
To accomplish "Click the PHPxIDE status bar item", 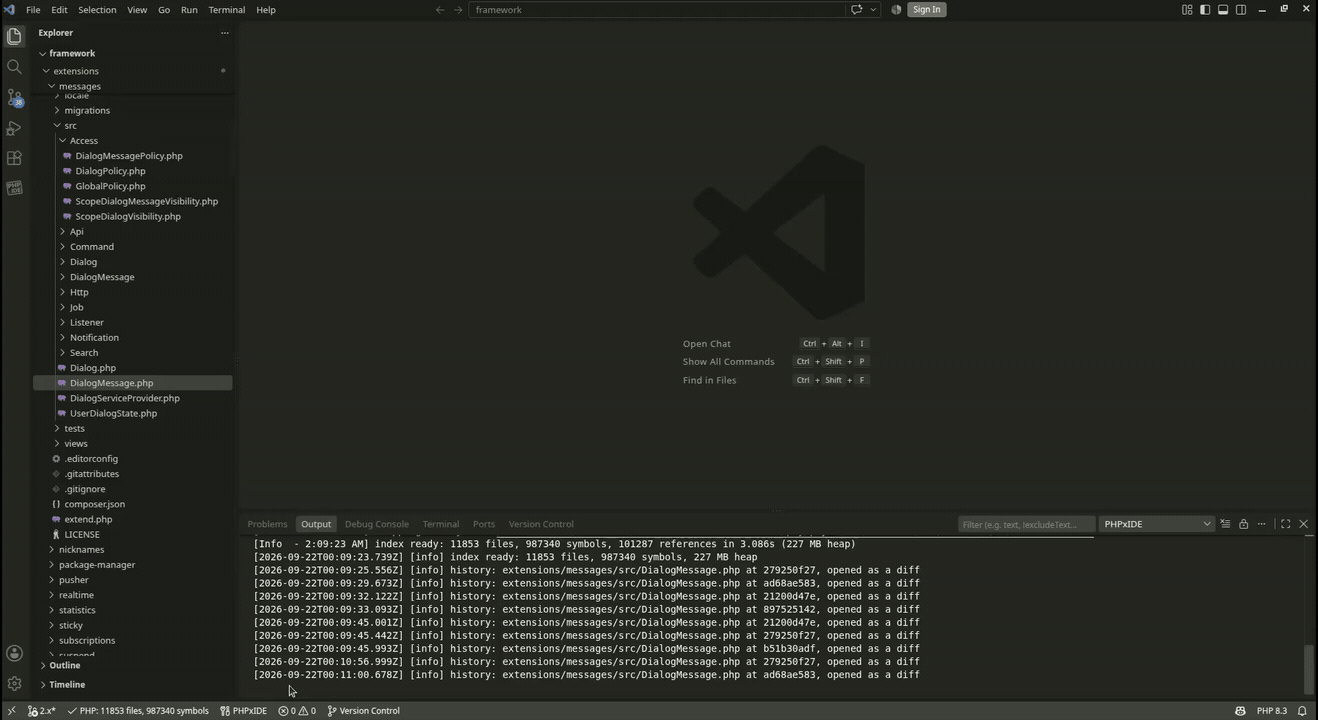I will tap(243, 711).
